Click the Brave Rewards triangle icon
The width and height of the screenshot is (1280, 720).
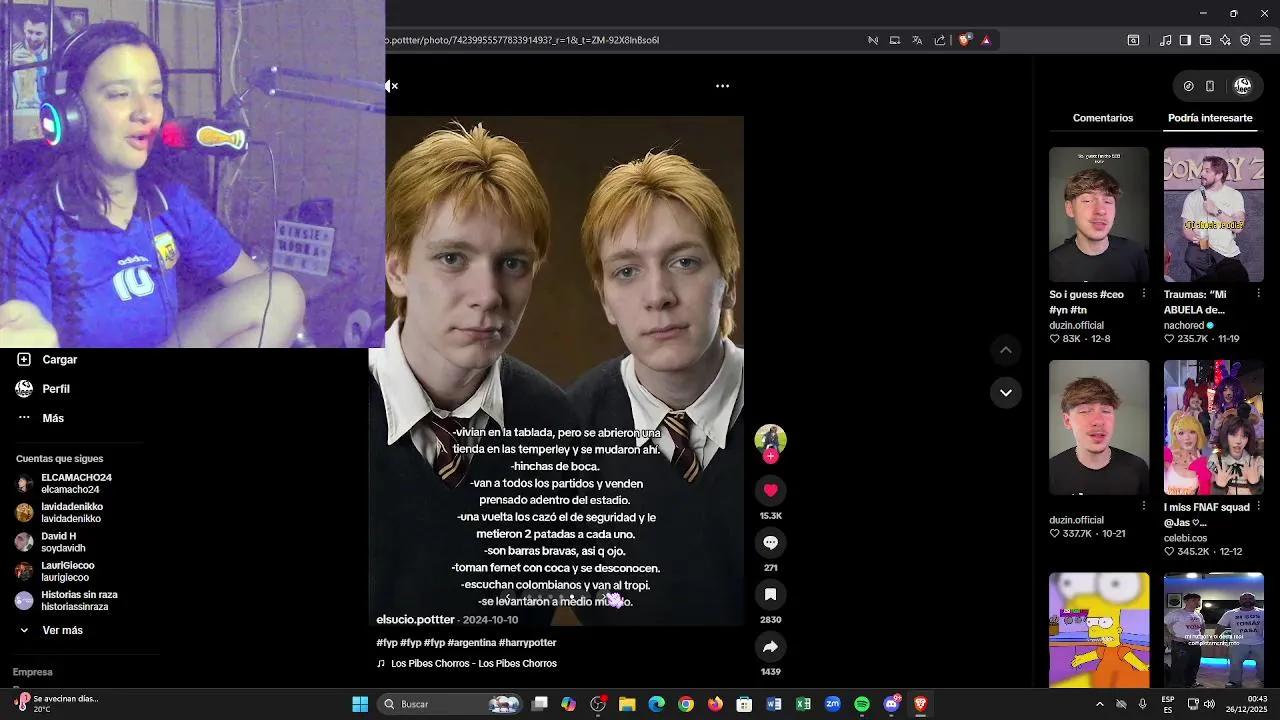986,40
